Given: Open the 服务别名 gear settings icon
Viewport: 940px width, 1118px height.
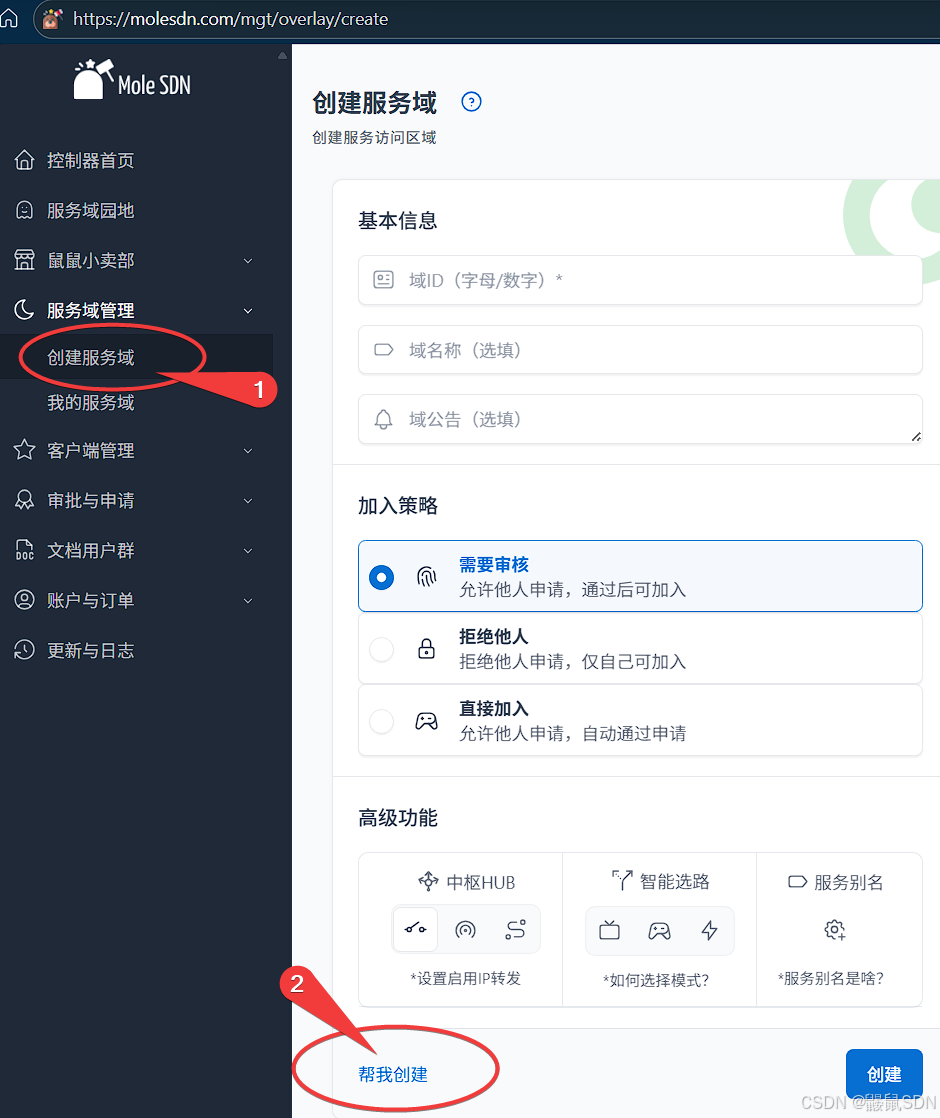Looking at the screenshot, I should click(834, 930).
